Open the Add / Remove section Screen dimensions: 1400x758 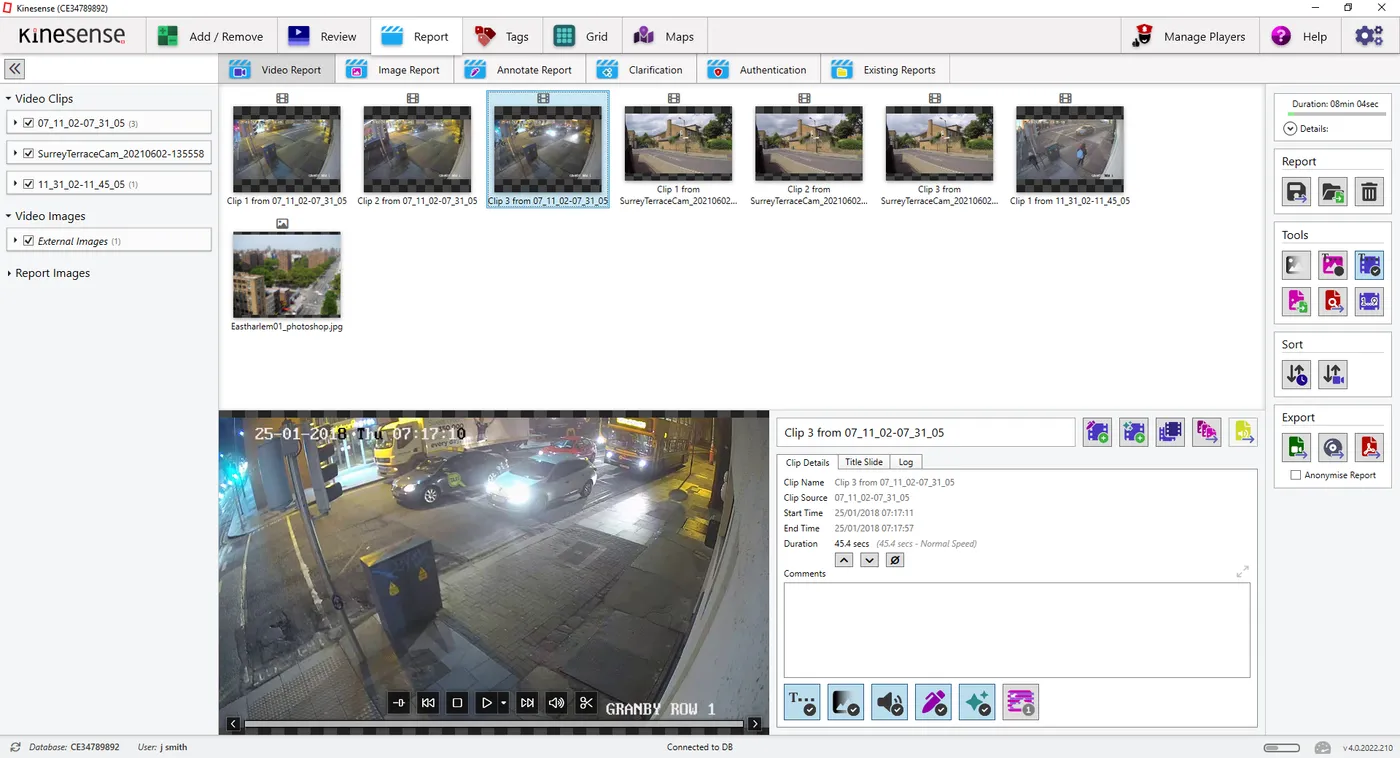pos(210,36)
